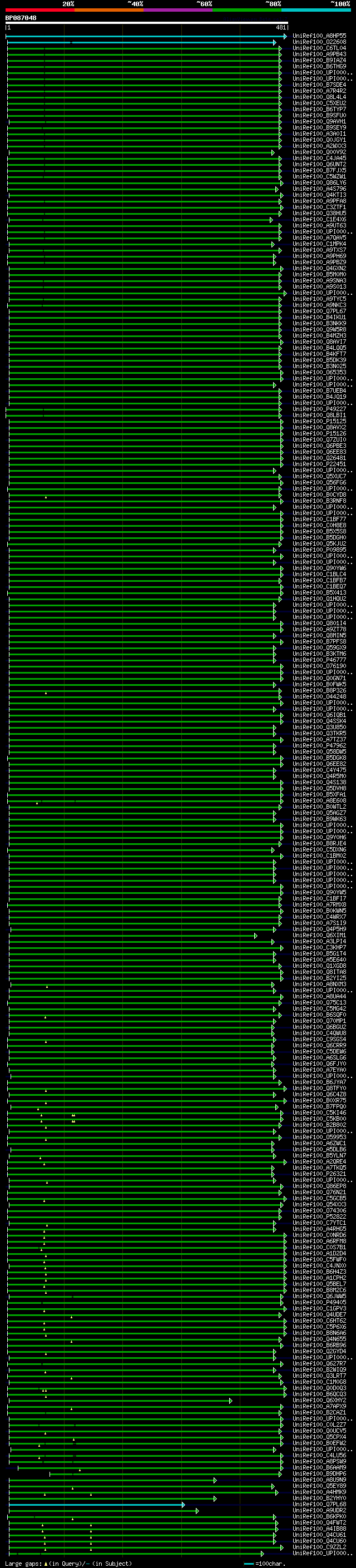This screenshot has height=1568, width=356.
Task: Select the UniRef100_A9UDR2 label
Action: 319,1510
